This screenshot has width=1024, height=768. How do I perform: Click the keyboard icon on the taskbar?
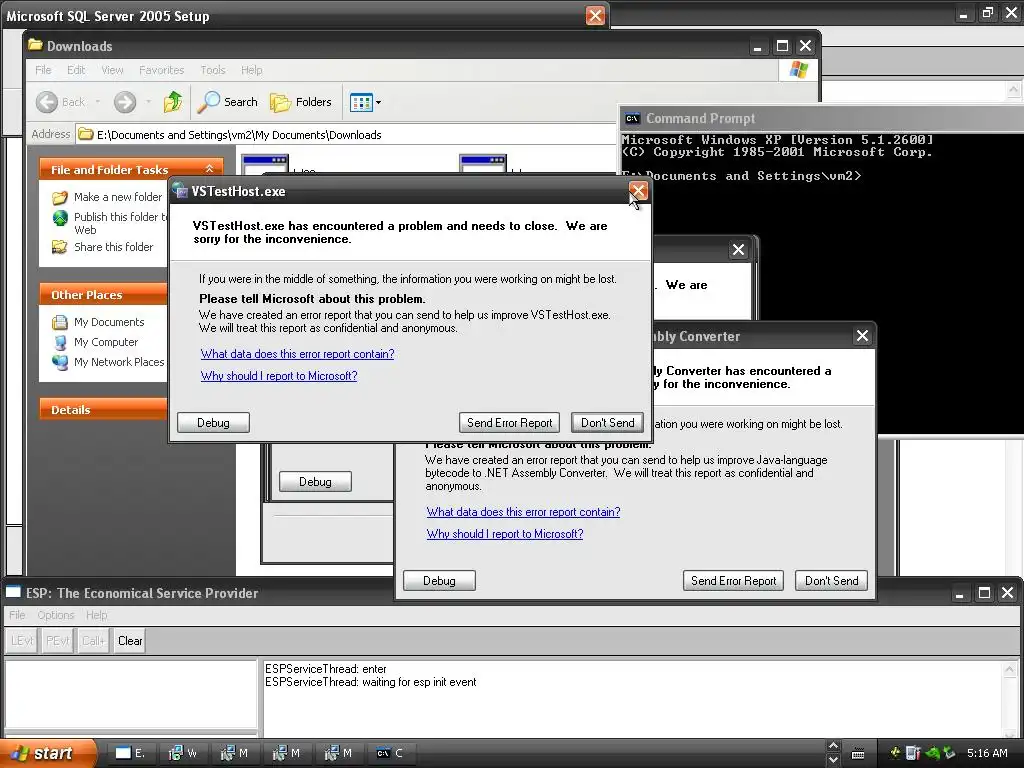(x=858, y=754)
